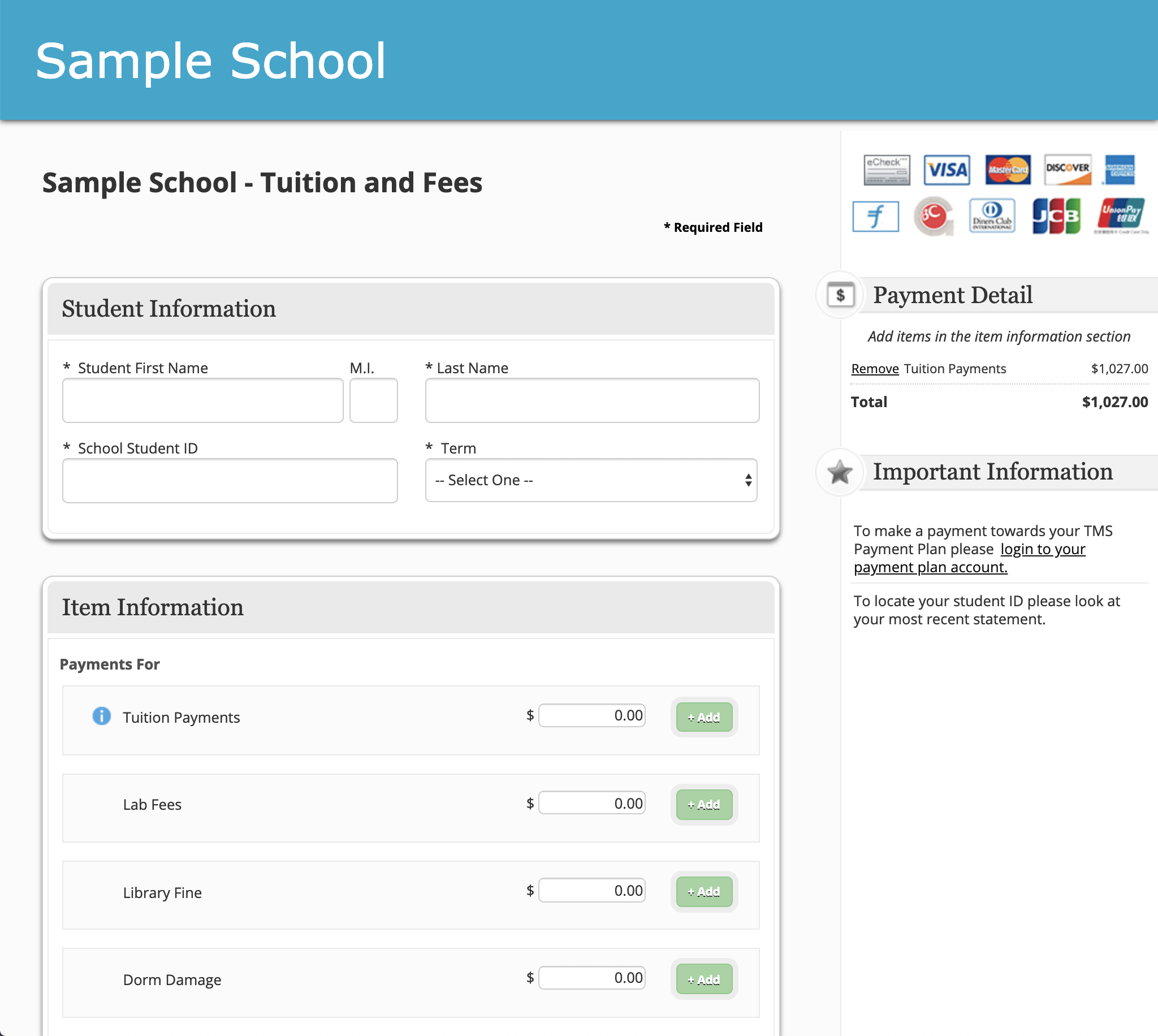This screenshot has width=1158, height=1036.
Task: Open the Term dropdown
Action: tap(591, 481)
